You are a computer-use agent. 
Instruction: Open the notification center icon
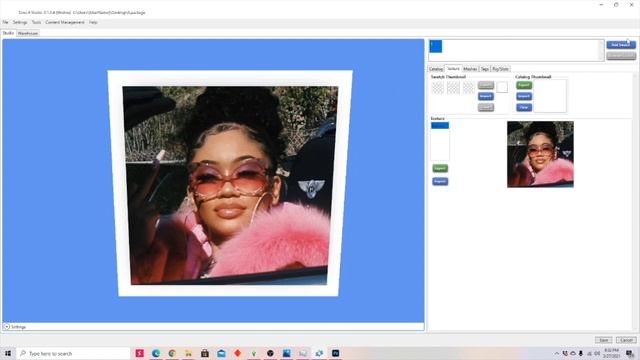(630, 353)
